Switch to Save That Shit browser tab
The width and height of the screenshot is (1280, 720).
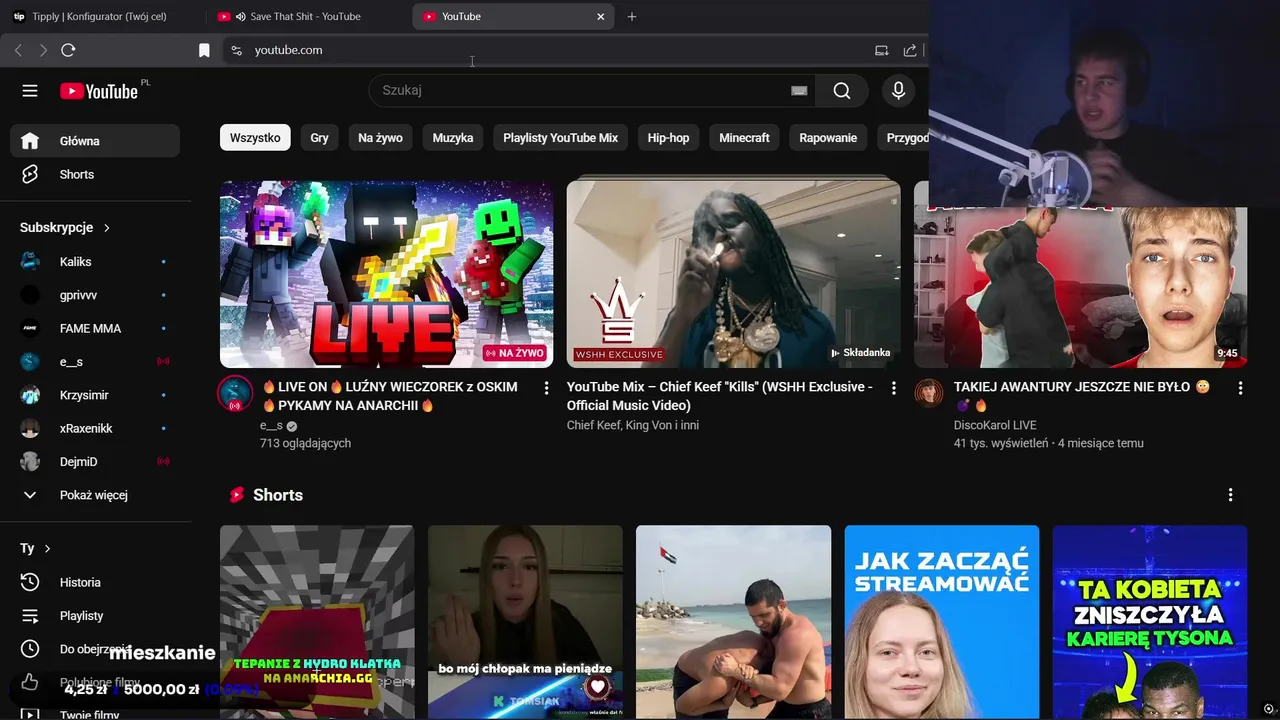click(306, 16)
